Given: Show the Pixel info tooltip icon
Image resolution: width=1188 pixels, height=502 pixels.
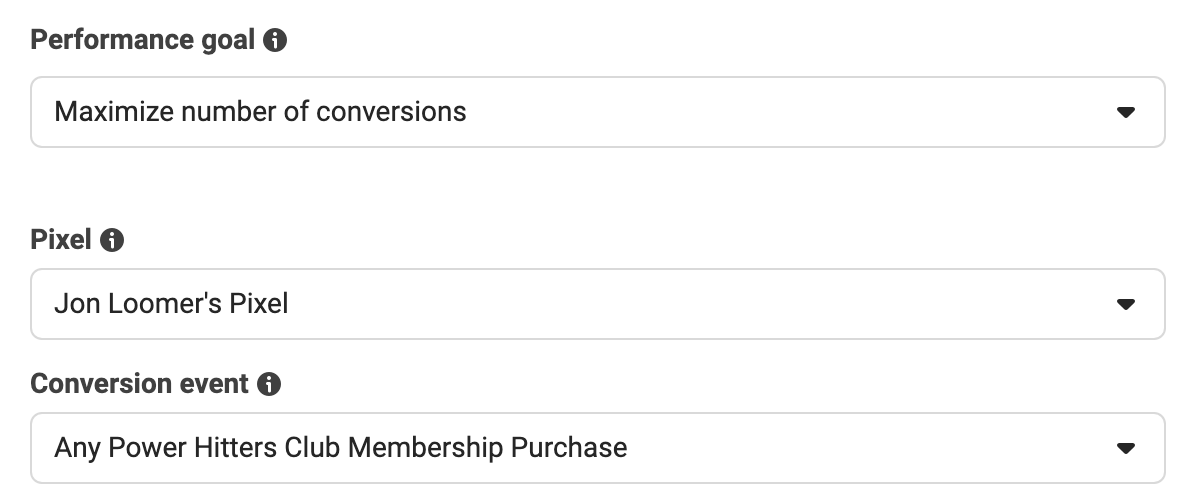Looking at the screenshot, I should [x=111, y=240].
